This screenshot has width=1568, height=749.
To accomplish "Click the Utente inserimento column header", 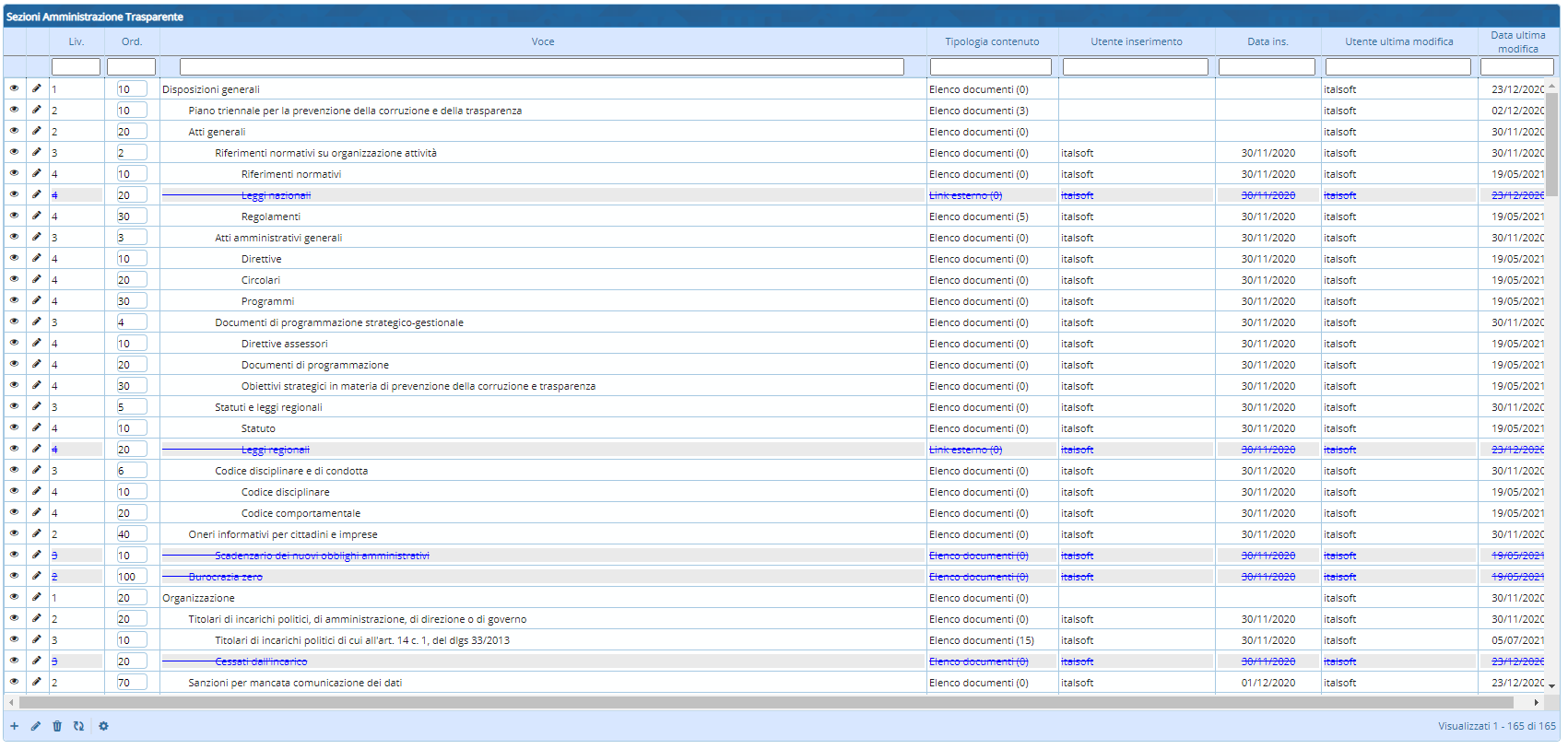I will pyautogui.click(x=1136, y=41).
